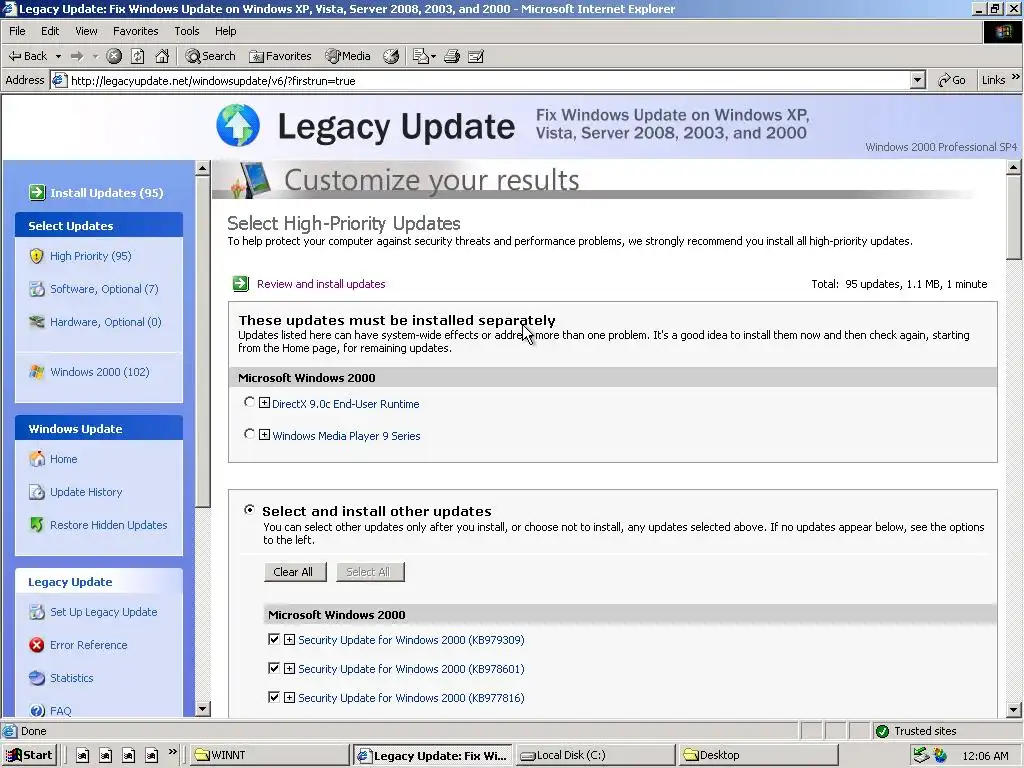The width and height of the screenshot is (1024, 768).
Task: Expand Security Update KB977816 details
Action: tap(289, 697)
